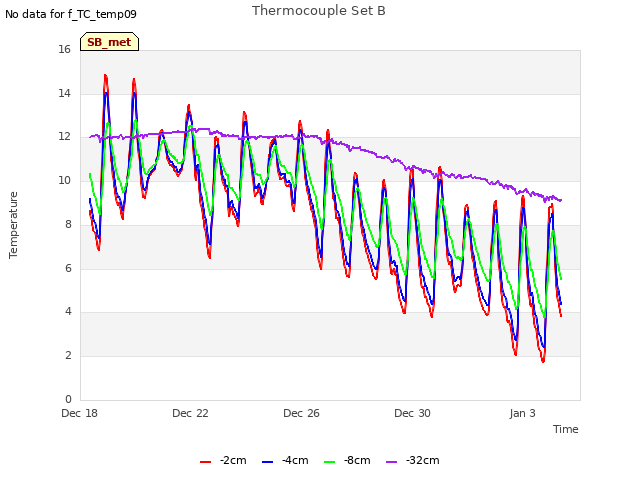Screen dimensions: 640x480
Task: Click the chart title Thermocouple Set B
Action: click(x=319, y=11)
